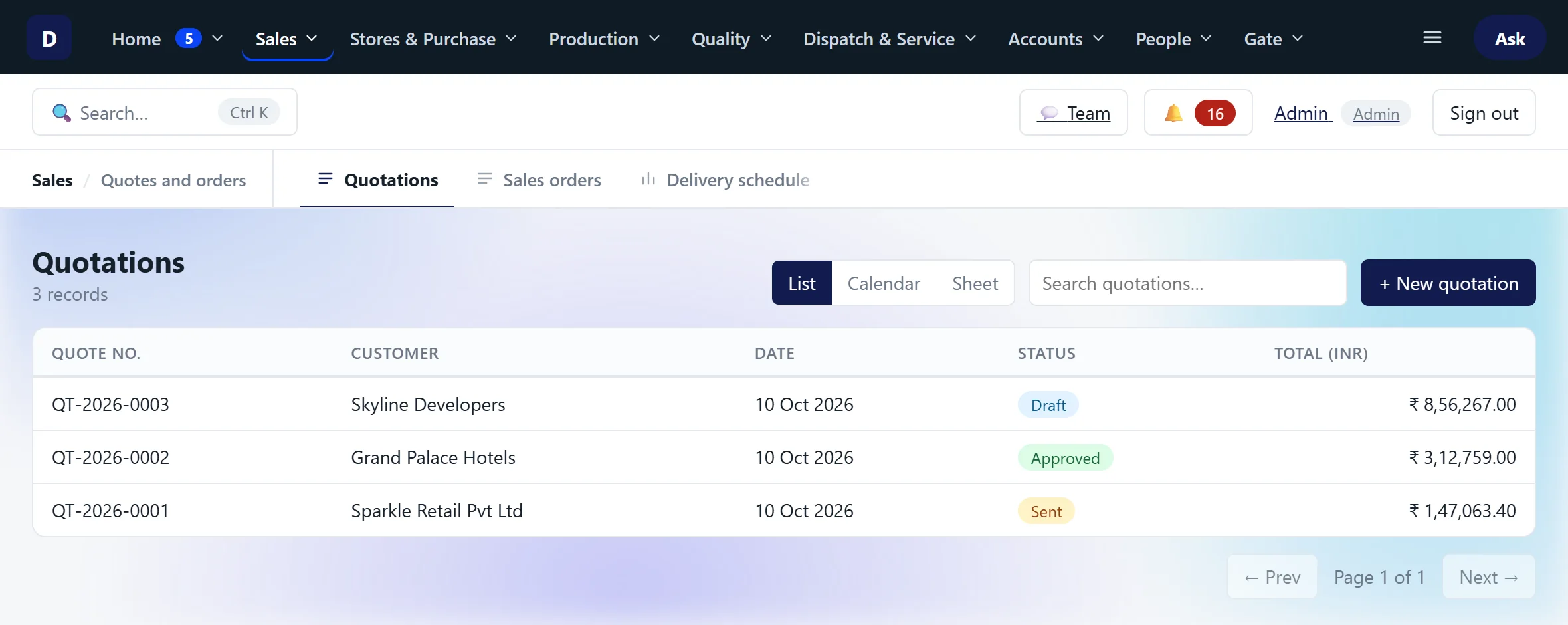
Task: Open the Quotations tab
Action: tap(377, 180)
